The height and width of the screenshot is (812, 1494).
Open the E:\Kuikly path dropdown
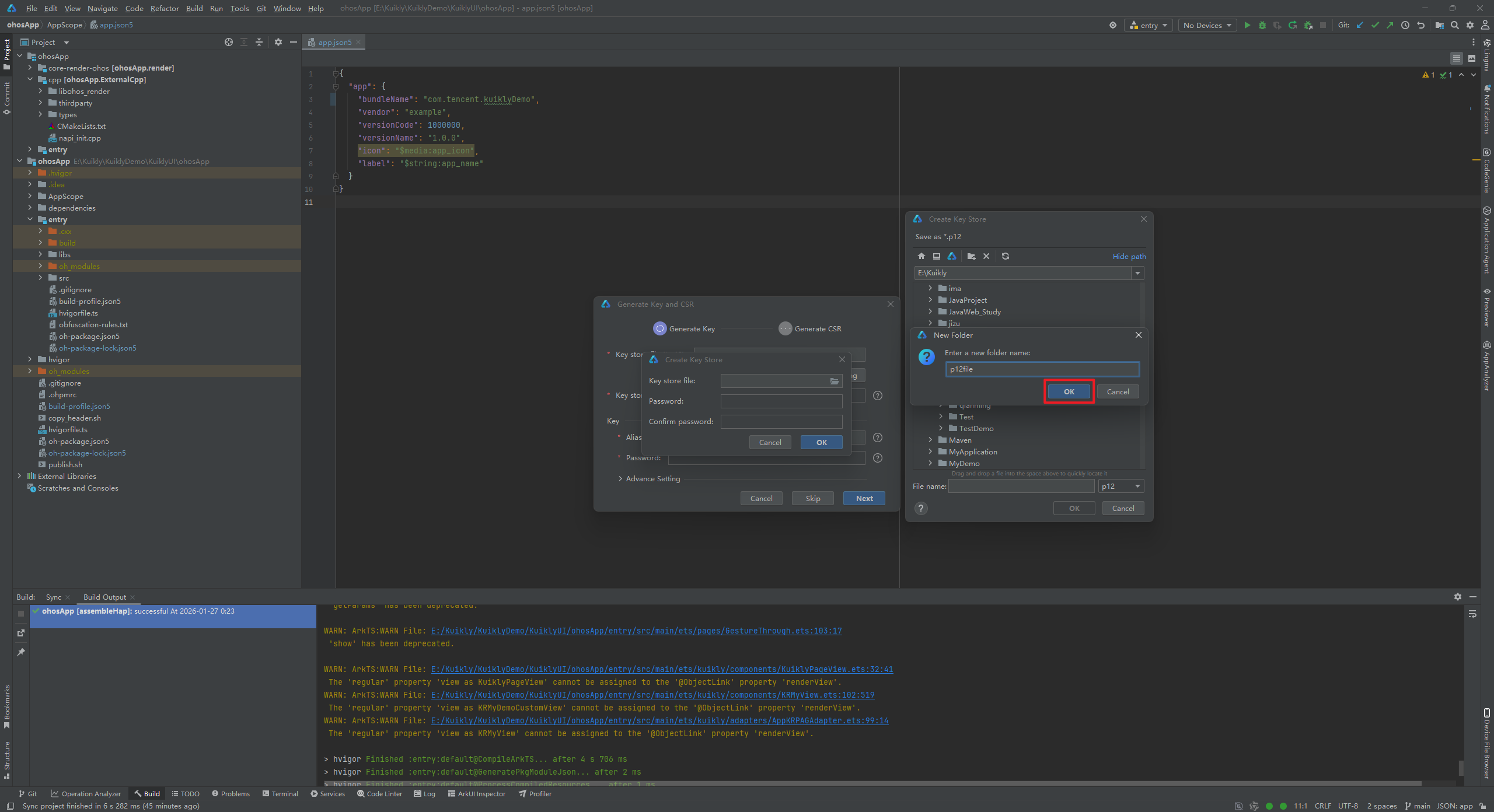click(1137, 273)
